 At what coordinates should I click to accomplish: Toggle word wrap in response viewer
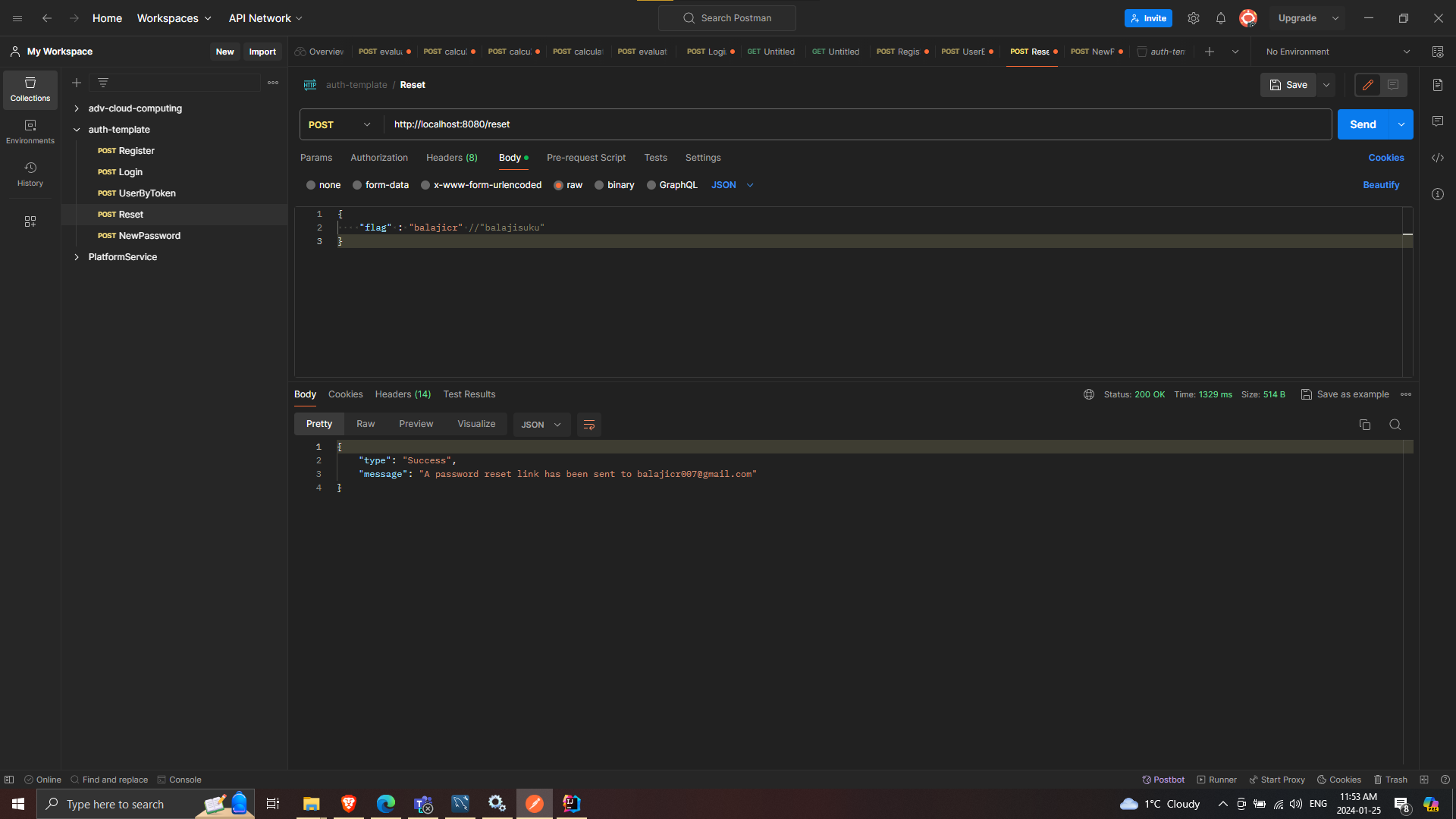(589, 425)
